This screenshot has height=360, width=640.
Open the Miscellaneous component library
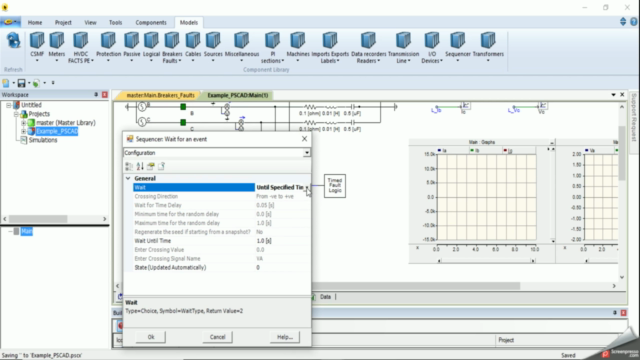pos(242,47)
